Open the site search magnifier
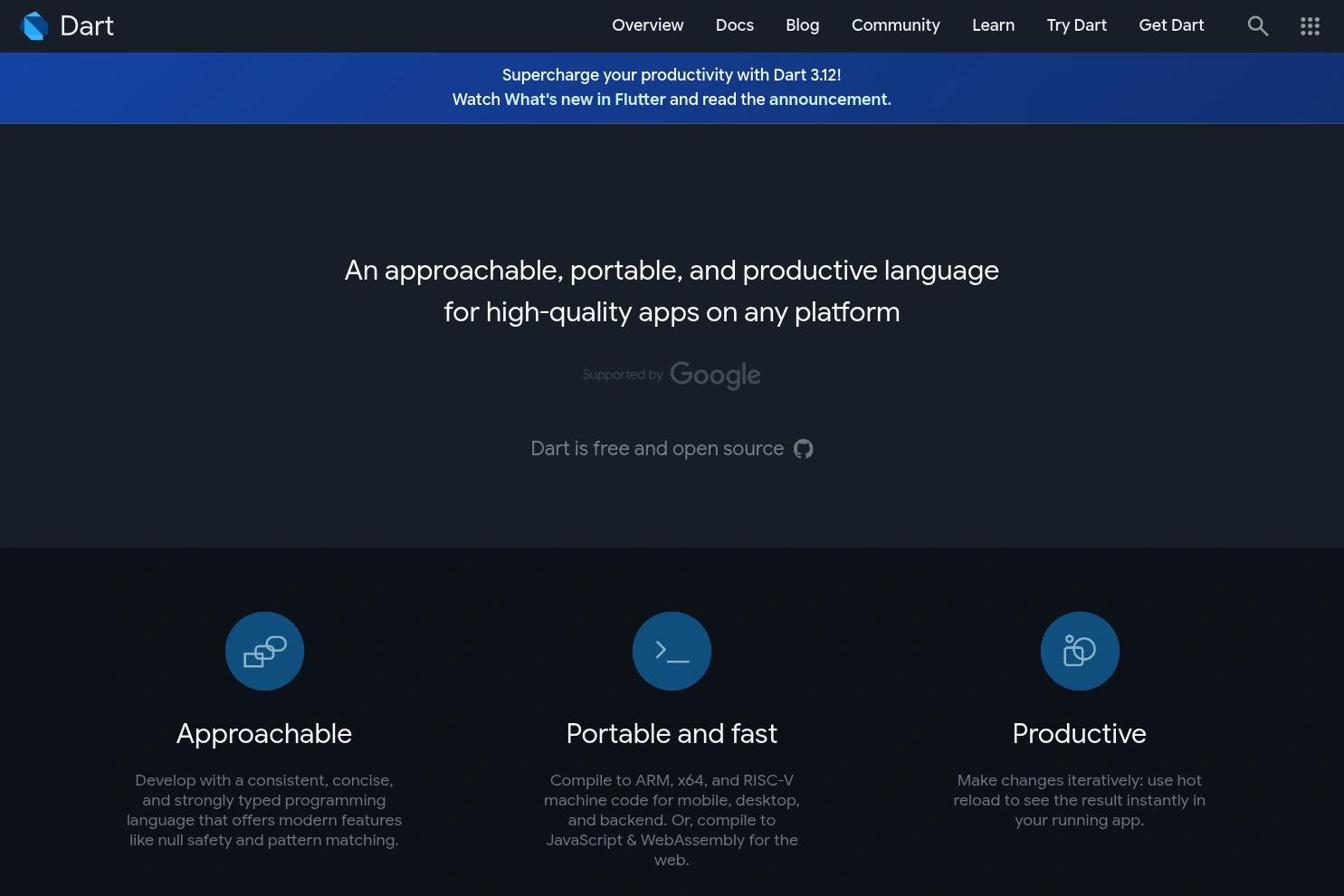Viewport: 1344px width, 896px height. tap(1258, 26)
